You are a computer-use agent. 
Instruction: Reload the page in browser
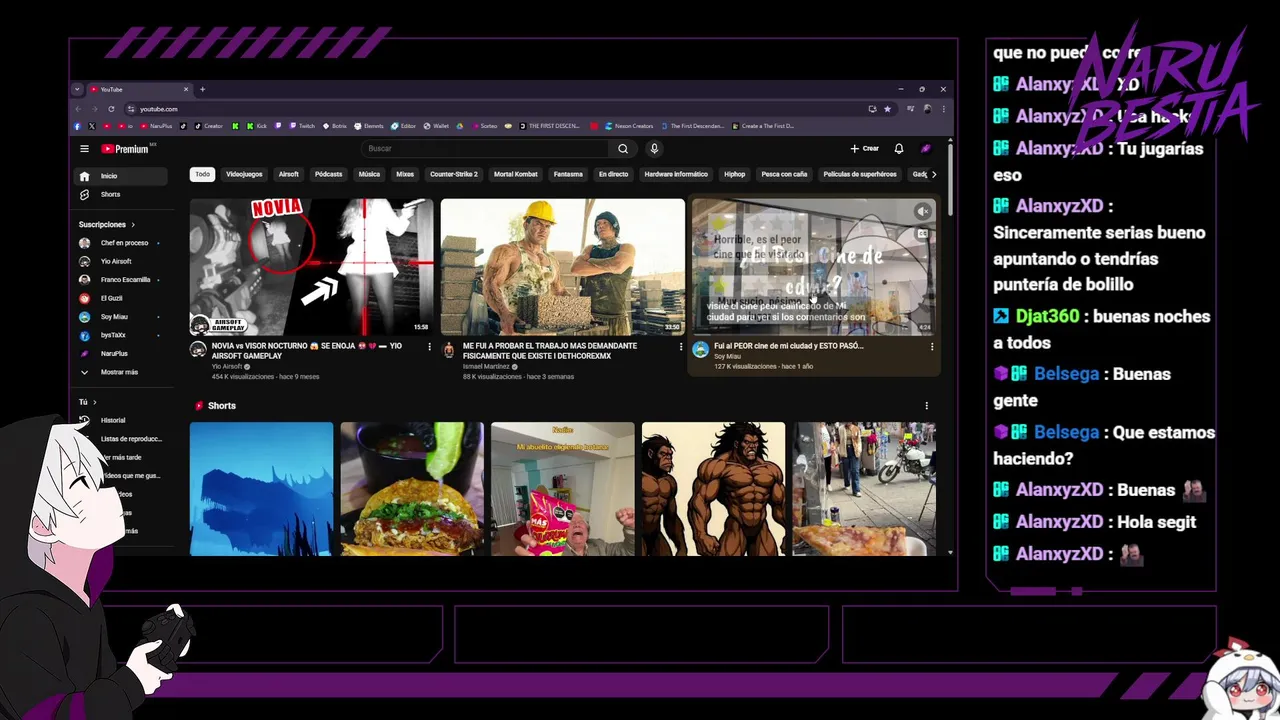coord(111,109)
